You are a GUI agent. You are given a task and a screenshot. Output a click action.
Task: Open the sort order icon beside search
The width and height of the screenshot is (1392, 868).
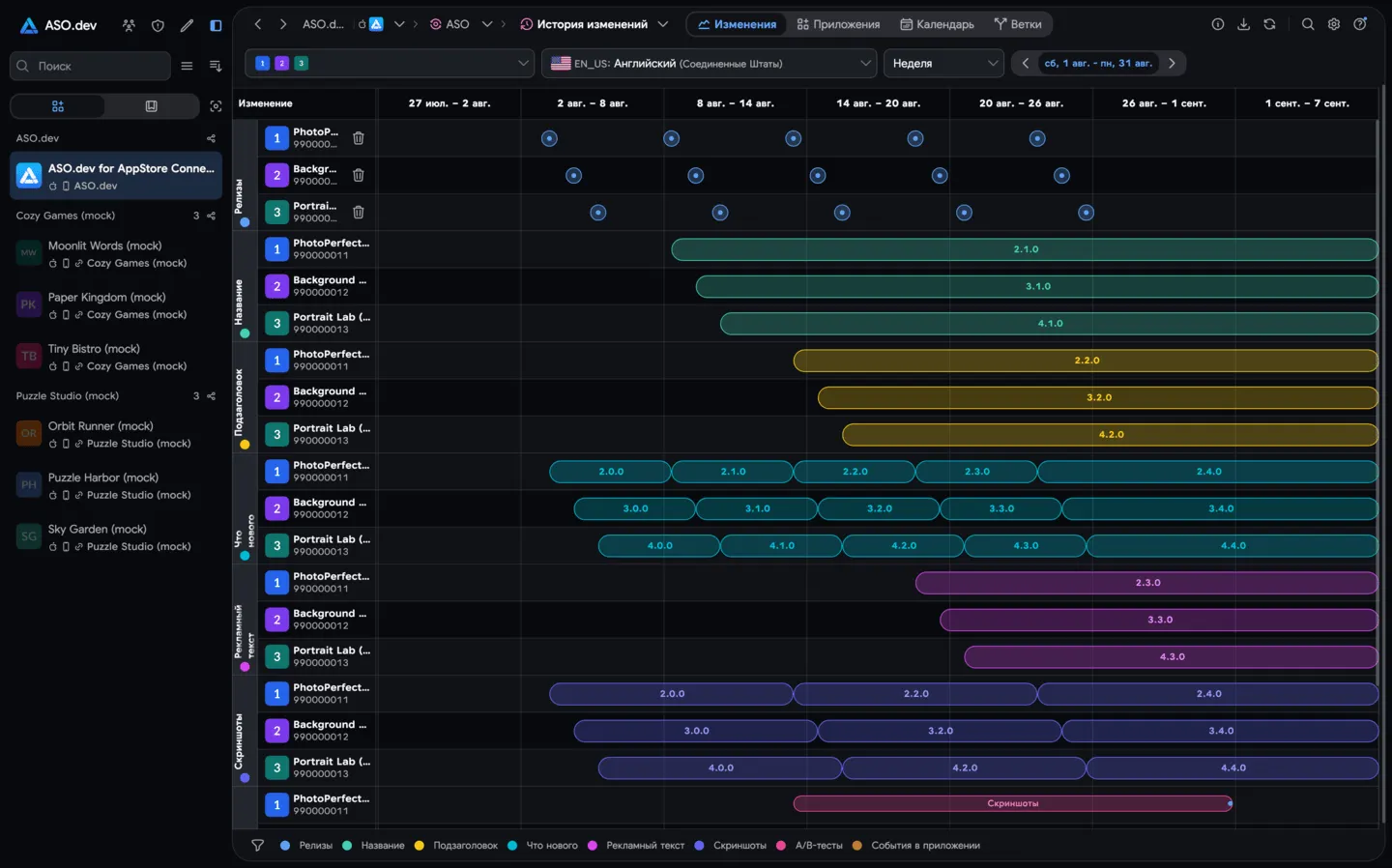(216, 66)
